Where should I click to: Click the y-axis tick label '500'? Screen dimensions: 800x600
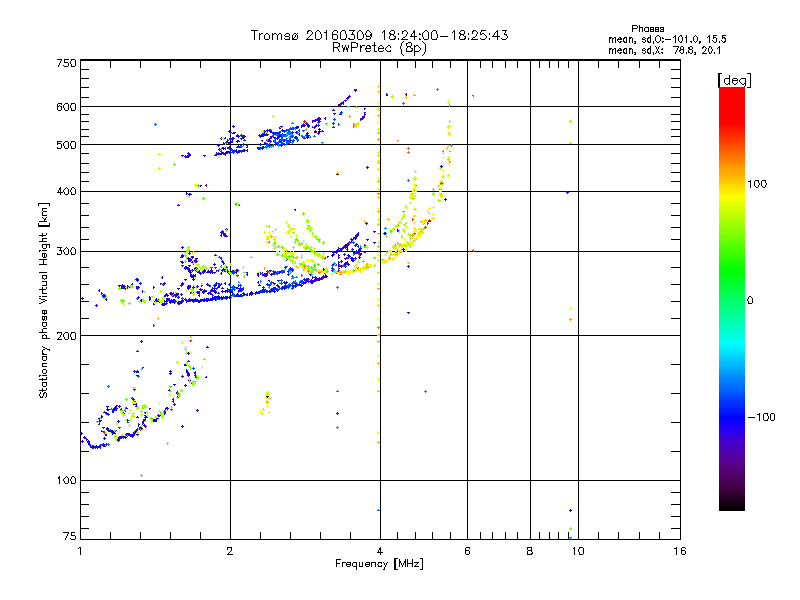66,145
